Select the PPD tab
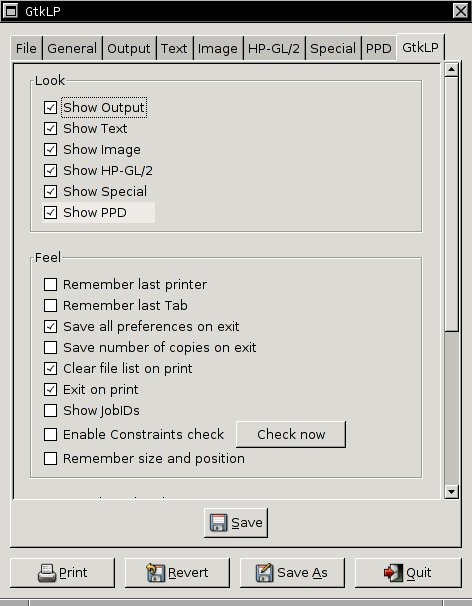Screen dimensions: 472x606 pos(378,48)
